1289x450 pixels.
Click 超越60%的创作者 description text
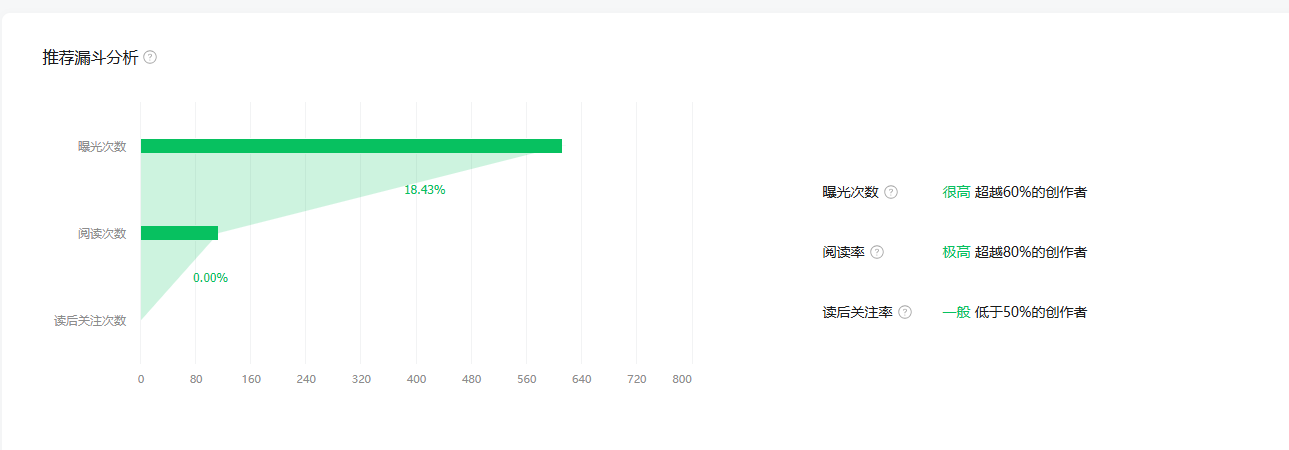1030,192
